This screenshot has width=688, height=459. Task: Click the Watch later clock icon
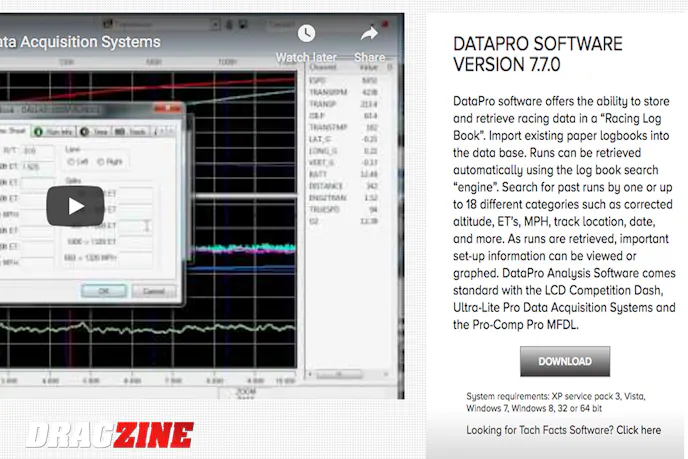[x=305, y=35]
